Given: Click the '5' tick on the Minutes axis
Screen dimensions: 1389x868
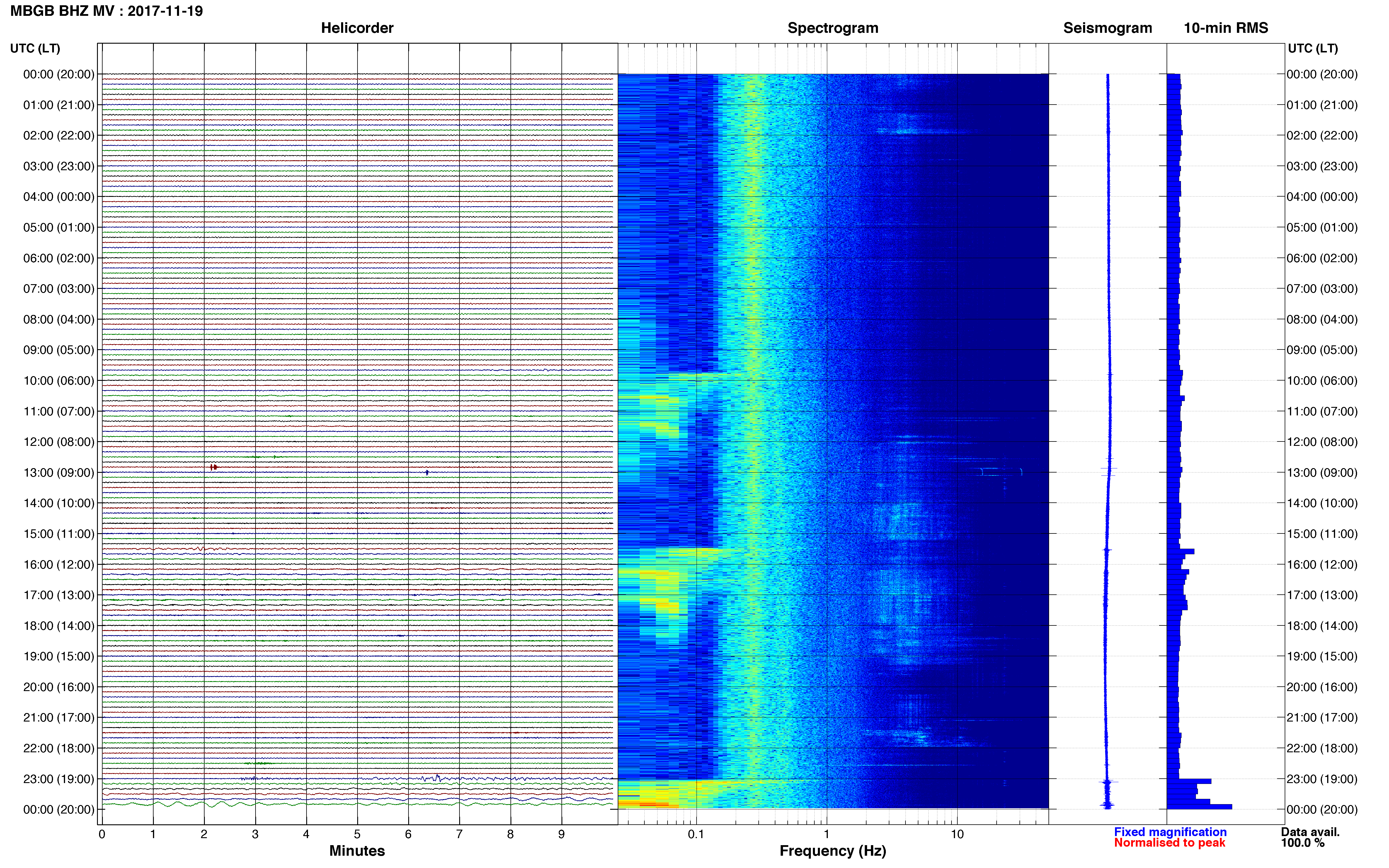Looking at the screenshot, I should pos(357,834).
